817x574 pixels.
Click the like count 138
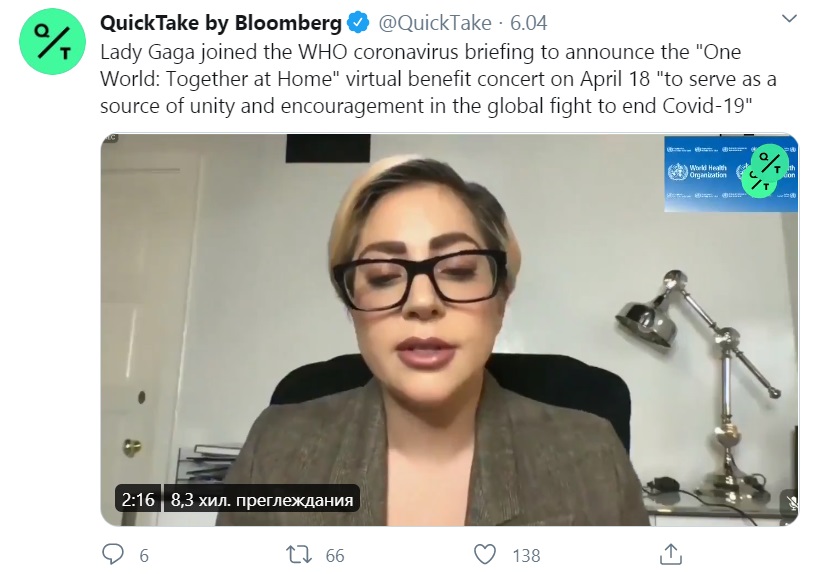click(525, 555)
